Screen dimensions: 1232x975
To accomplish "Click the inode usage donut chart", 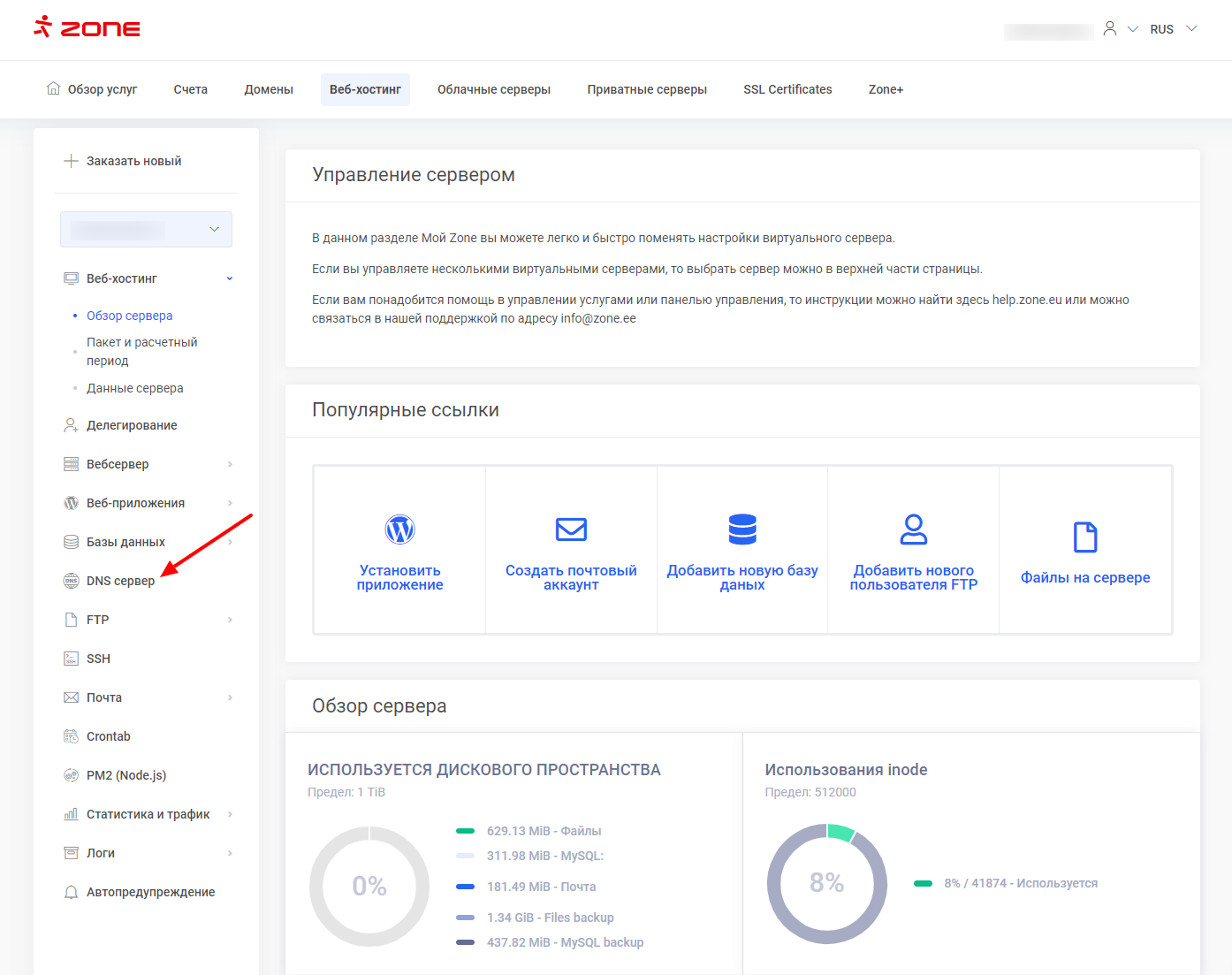I will [826, 884].
